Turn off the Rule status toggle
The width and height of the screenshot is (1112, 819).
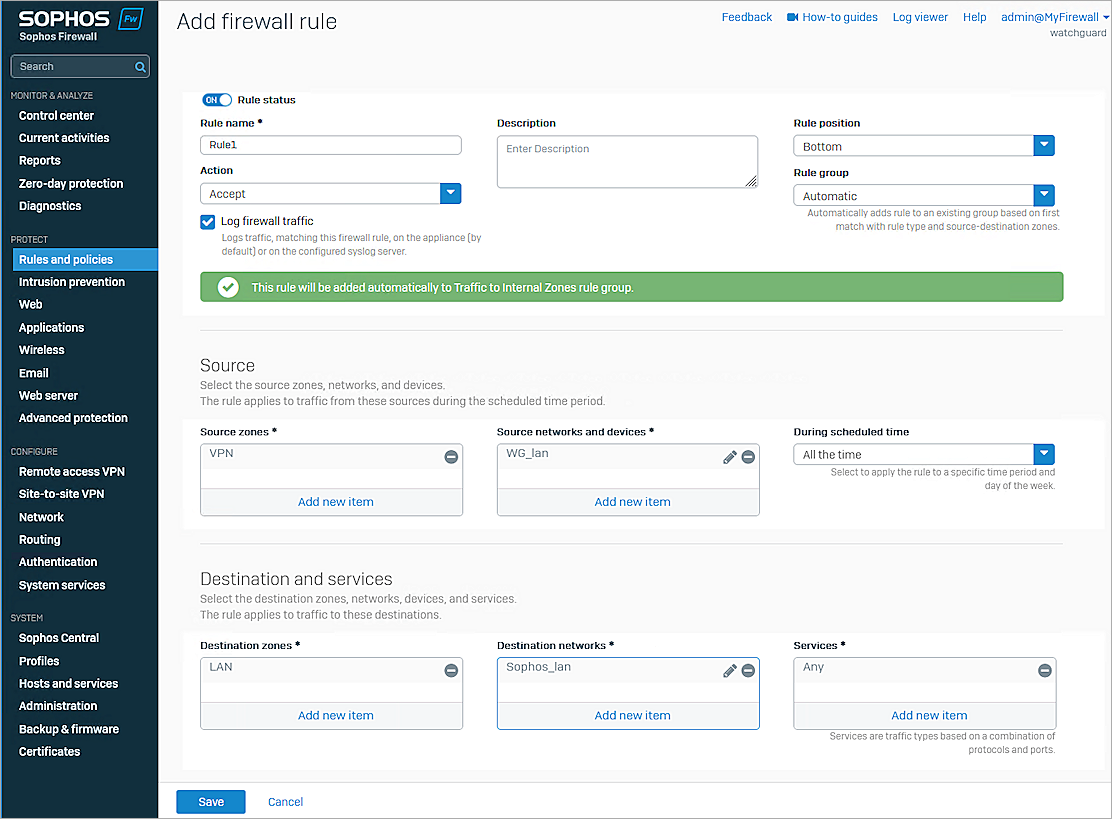(x=216, y=99)
